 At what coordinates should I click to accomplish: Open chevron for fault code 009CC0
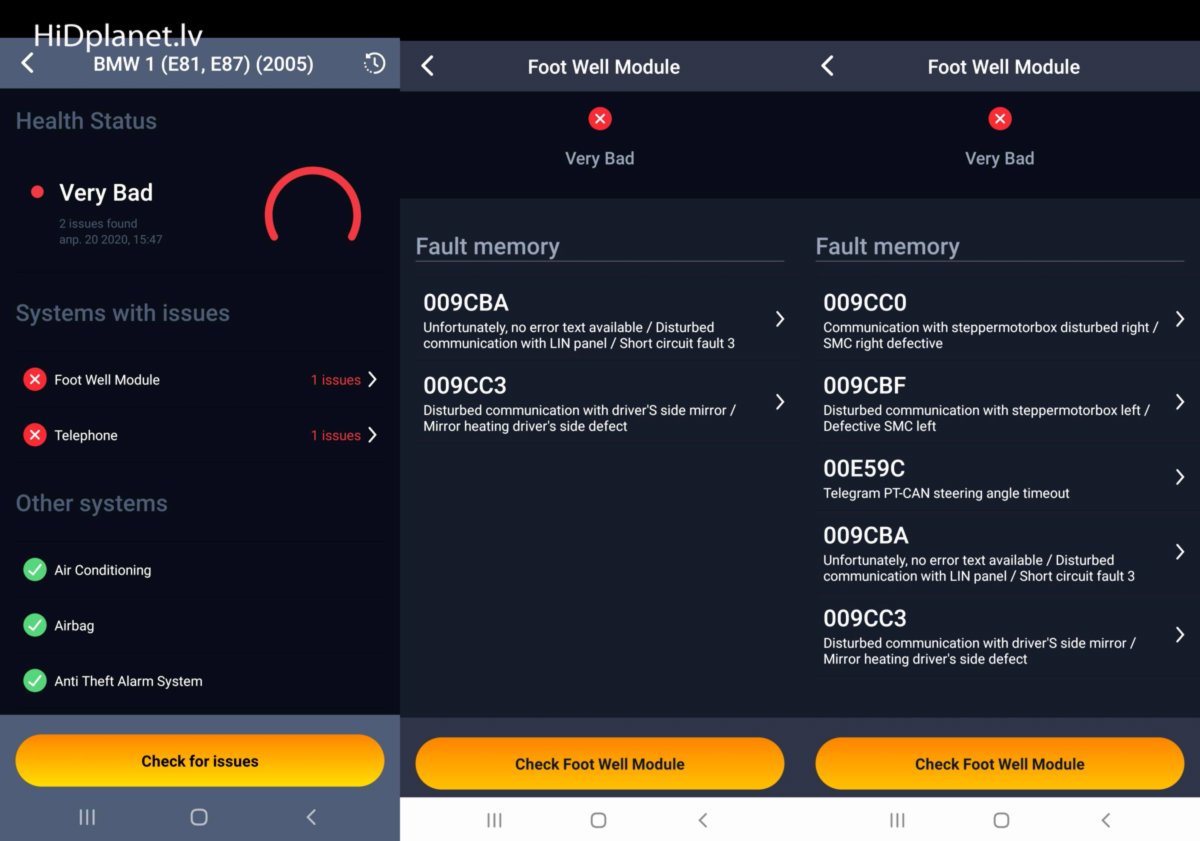pyautogui.click(x=1180, y=319)
